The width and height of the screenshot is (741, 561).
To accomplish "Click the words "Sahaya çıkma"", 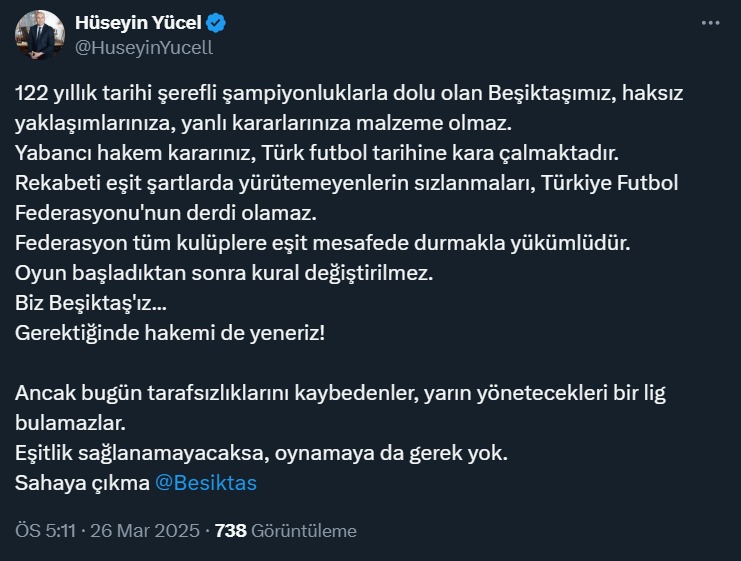I will click(x=82, y=482).
